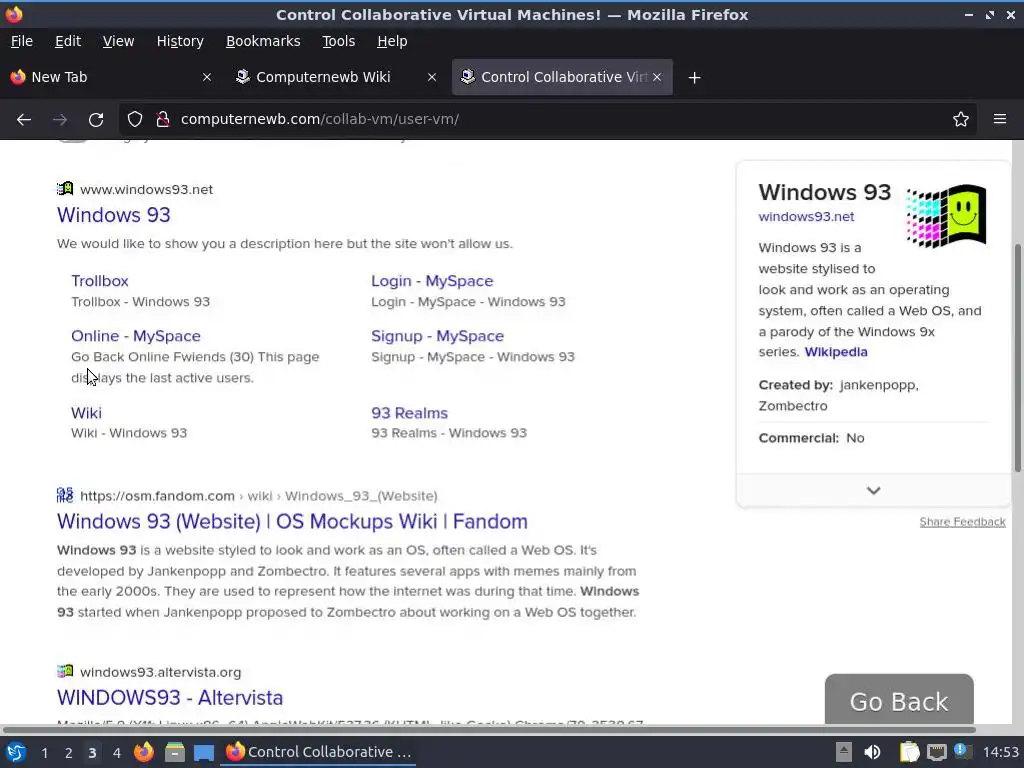Click the Go Back button

[899, 701]
